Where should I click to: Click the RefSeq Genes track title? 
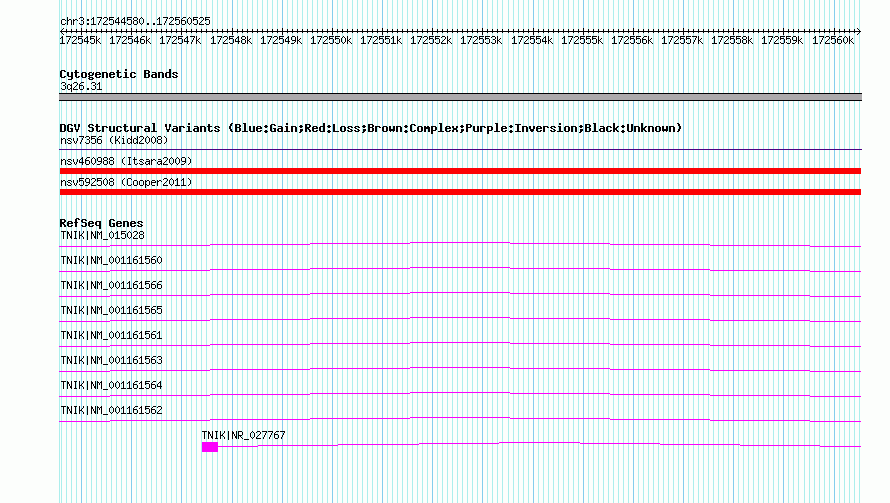(102, 223)
